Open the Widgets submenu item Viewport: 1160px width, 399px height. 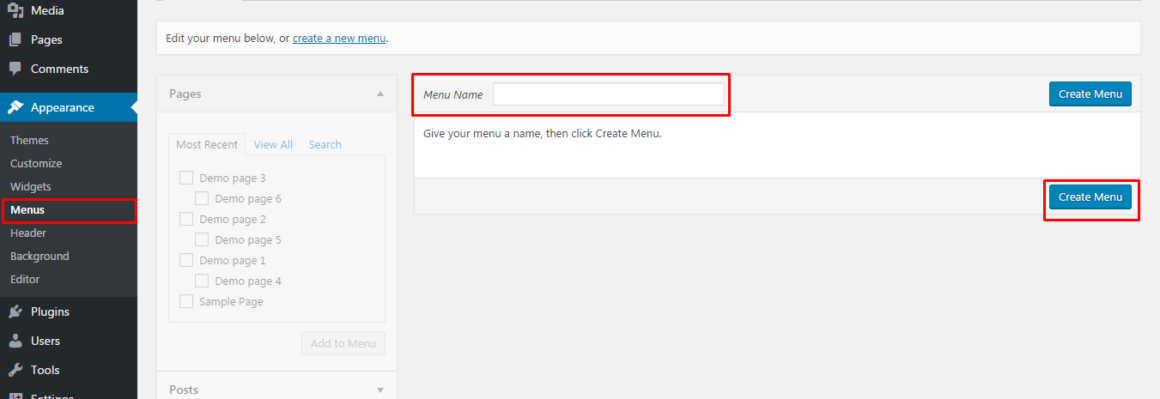[x=30, y=187]
